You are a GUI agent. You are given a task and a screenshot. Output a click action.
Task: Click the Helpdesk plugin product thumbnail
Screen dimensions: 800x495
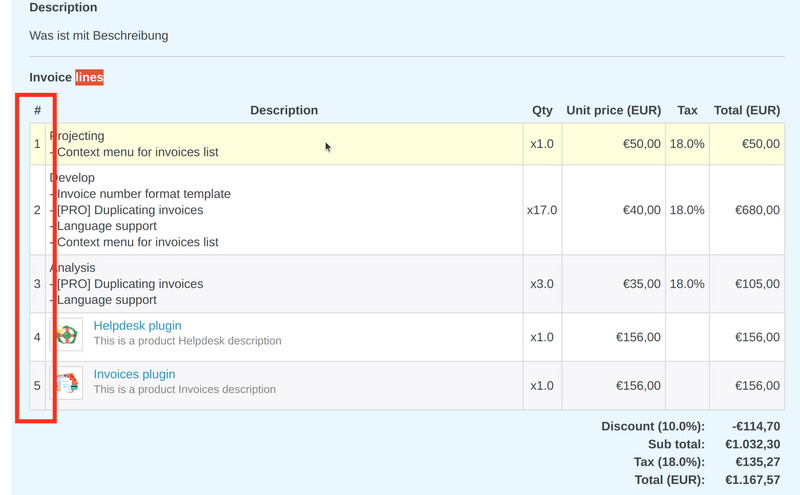tap(68, 336)
